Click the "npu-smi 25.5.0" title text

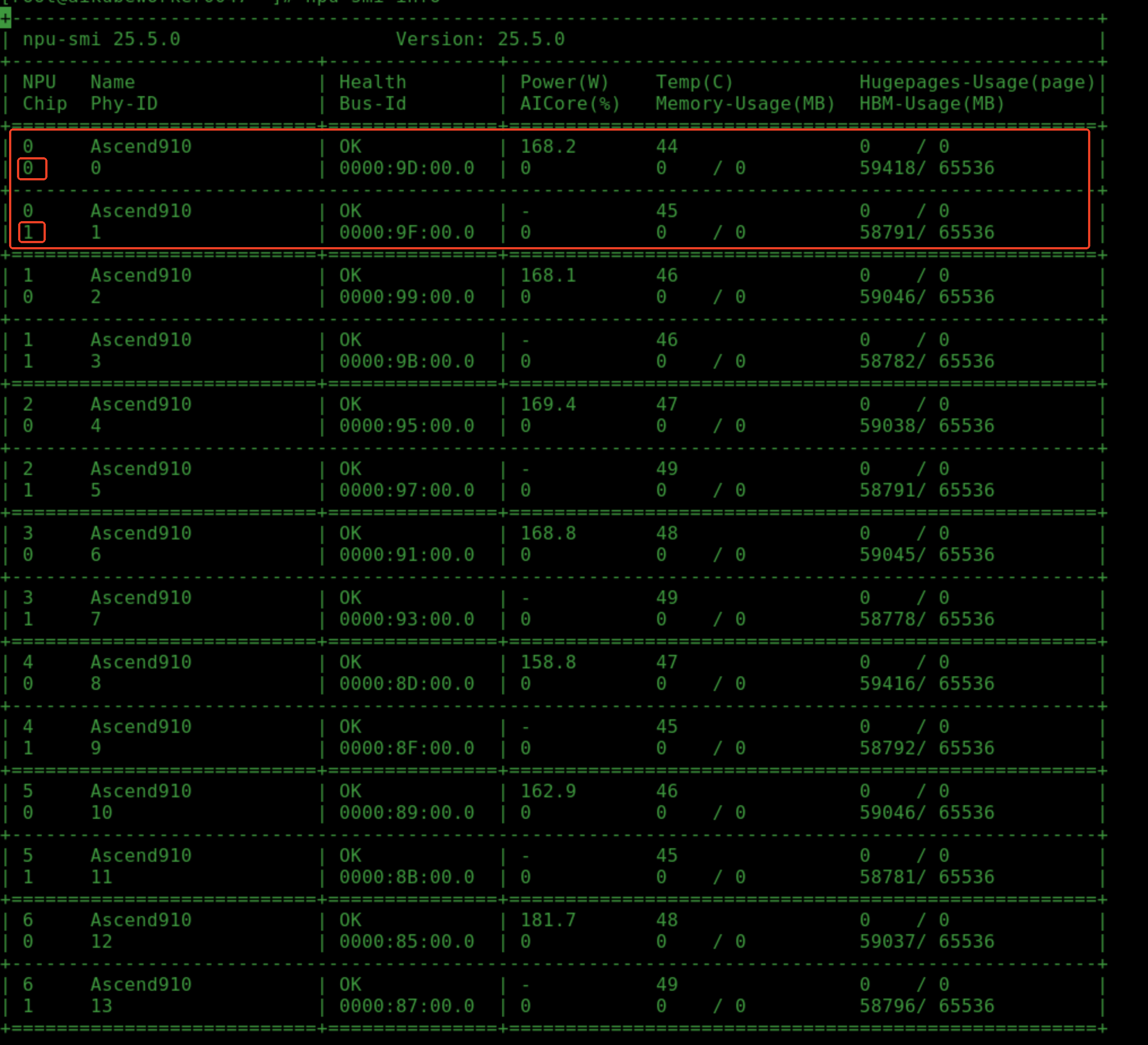101,39
